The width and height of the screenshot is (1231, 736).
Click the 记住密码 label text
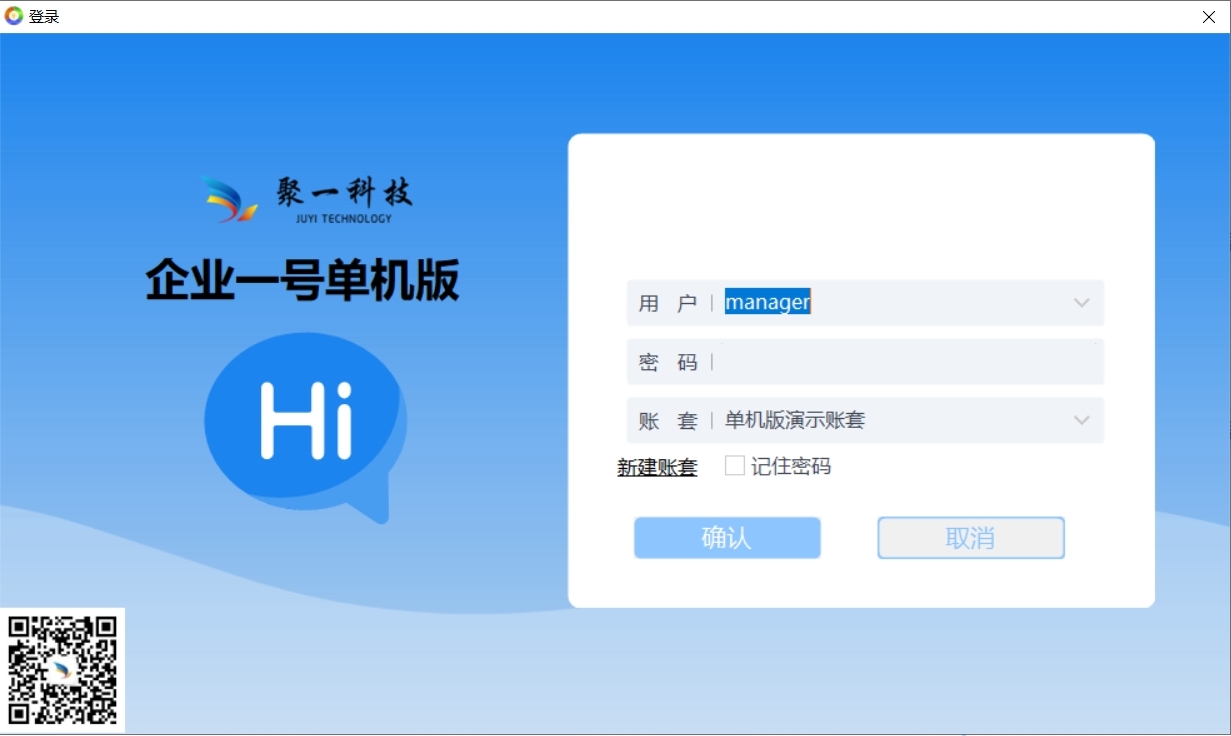click(791, 466)
